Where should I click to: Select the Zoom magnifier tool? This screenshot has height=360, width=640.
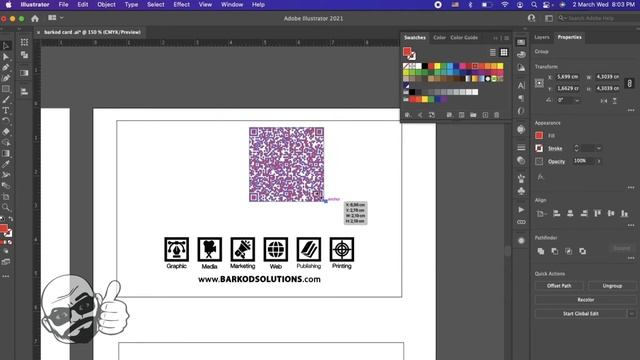click(x=6, y=207)
